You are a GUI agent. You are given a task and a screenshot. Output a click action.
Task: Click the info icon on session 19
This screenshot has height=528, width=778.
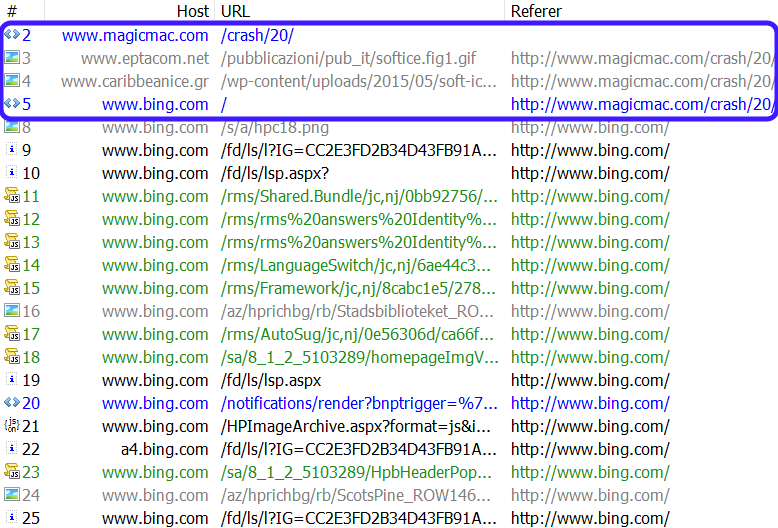(11, 380)
